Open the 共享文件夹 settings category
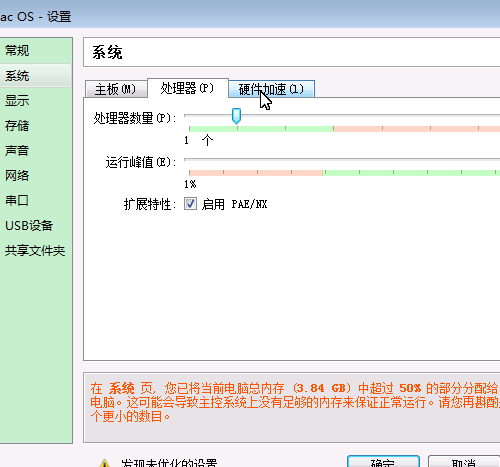Screen dimensions: 500x467 click(35, 251)
